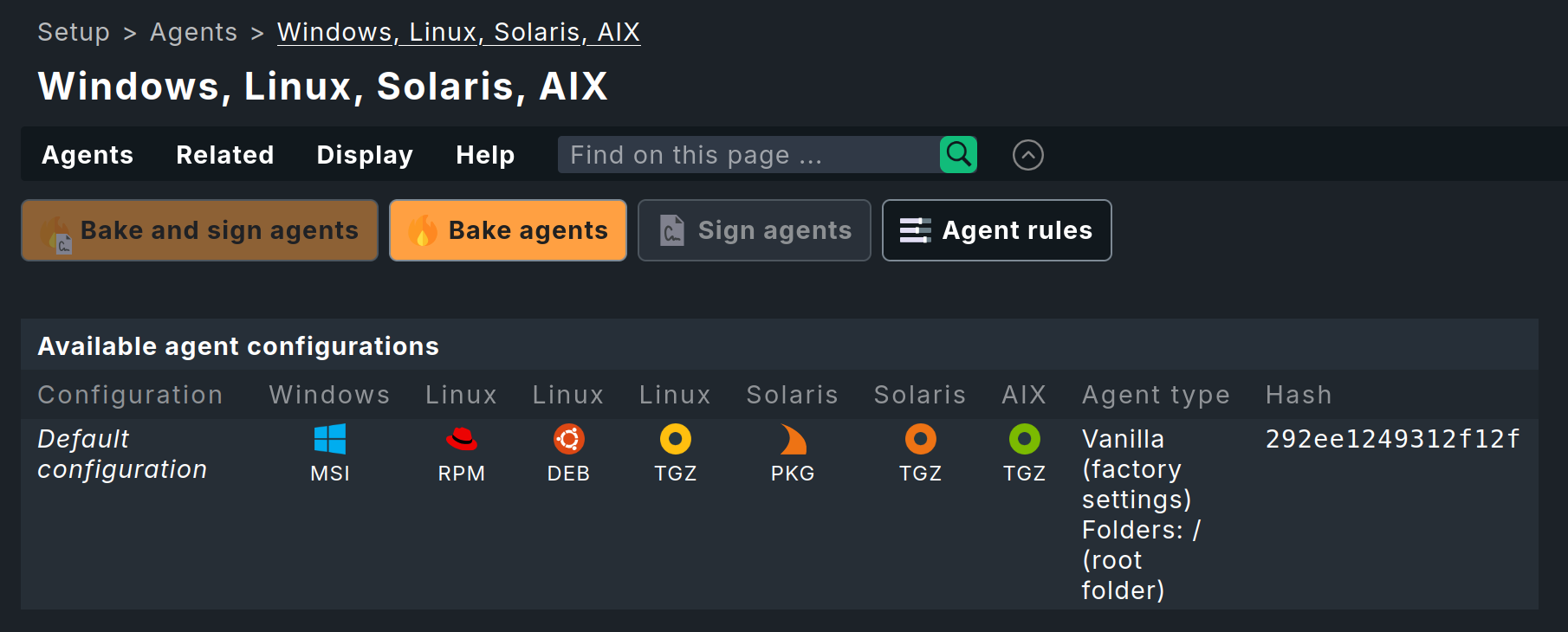
Task: Click the Setup breadcrumb link
Action: point(73,31)
